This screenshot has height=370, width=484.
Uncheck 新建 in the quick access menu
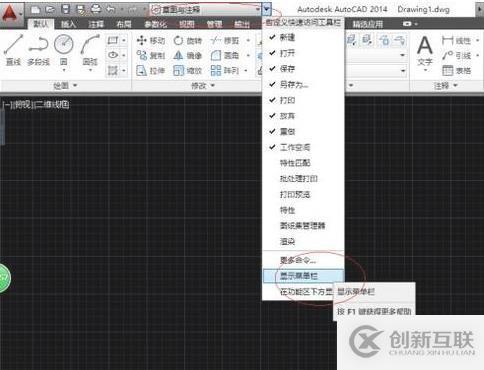point(303,37)
